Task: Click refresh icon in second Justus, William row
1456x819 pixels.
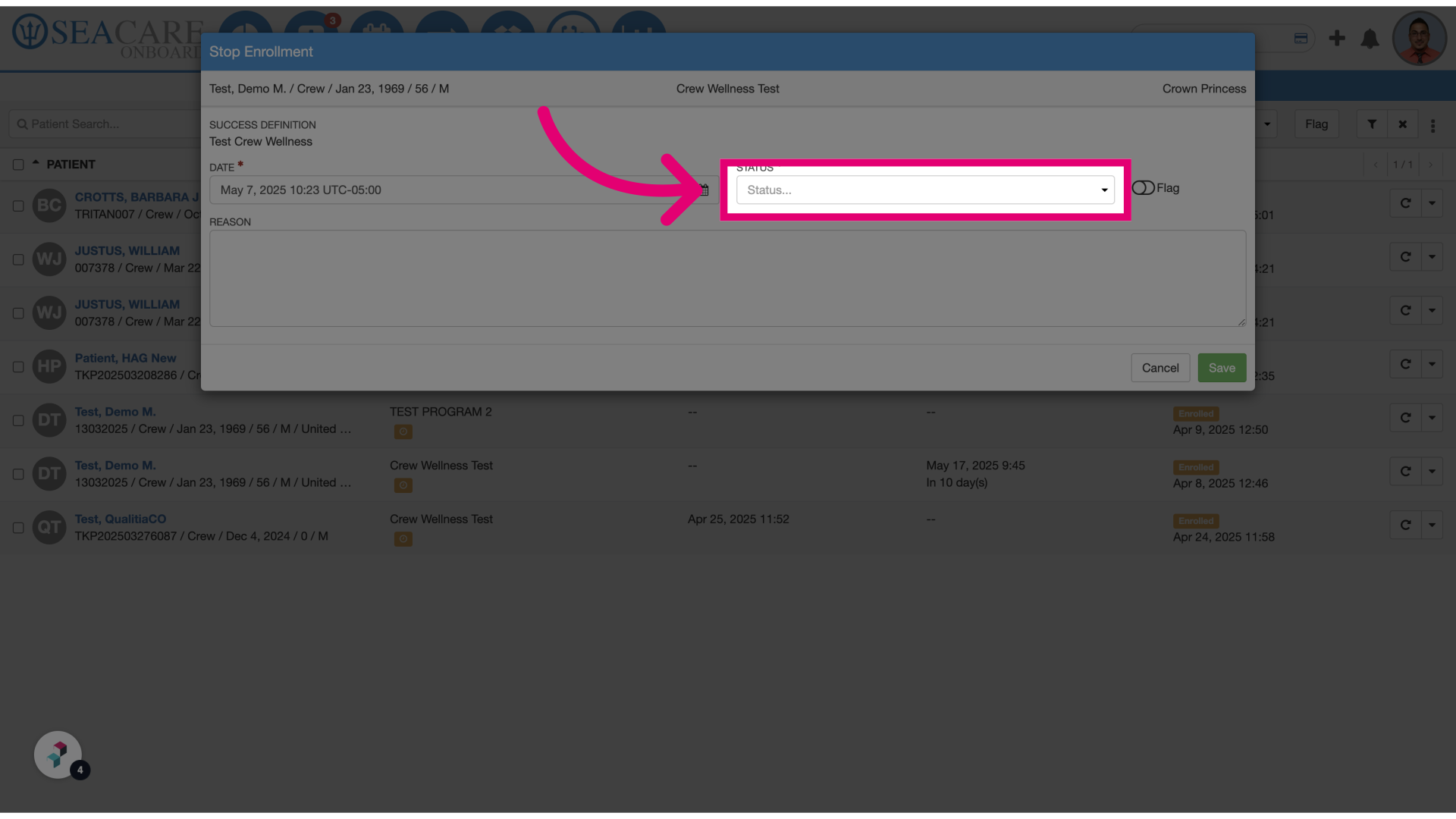Action: 1405,311
